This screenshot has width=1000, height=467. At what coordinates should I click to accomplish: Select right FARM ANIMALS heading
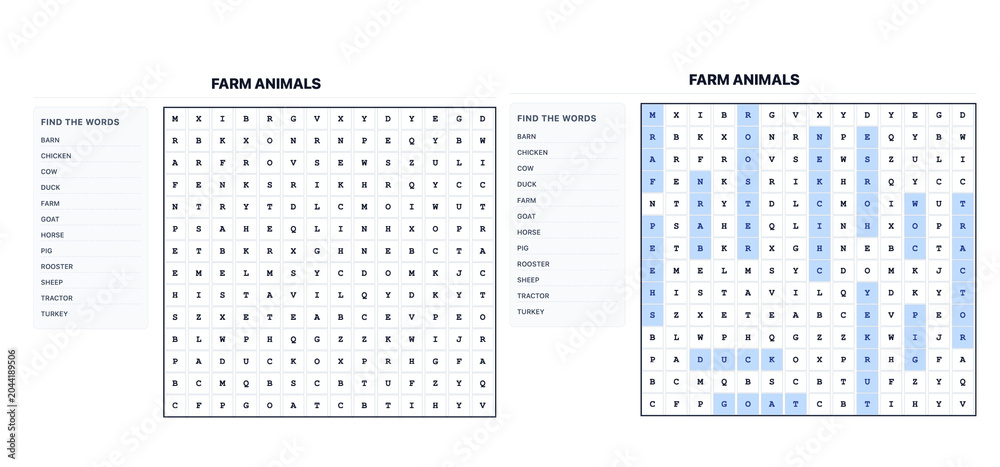(744, 80)
